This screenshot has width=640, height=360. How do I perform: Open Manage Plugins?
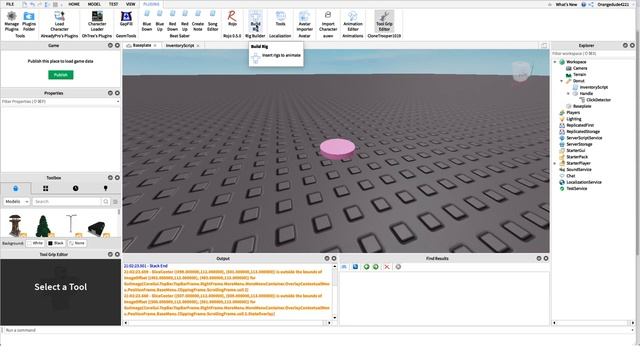point(11,21)
